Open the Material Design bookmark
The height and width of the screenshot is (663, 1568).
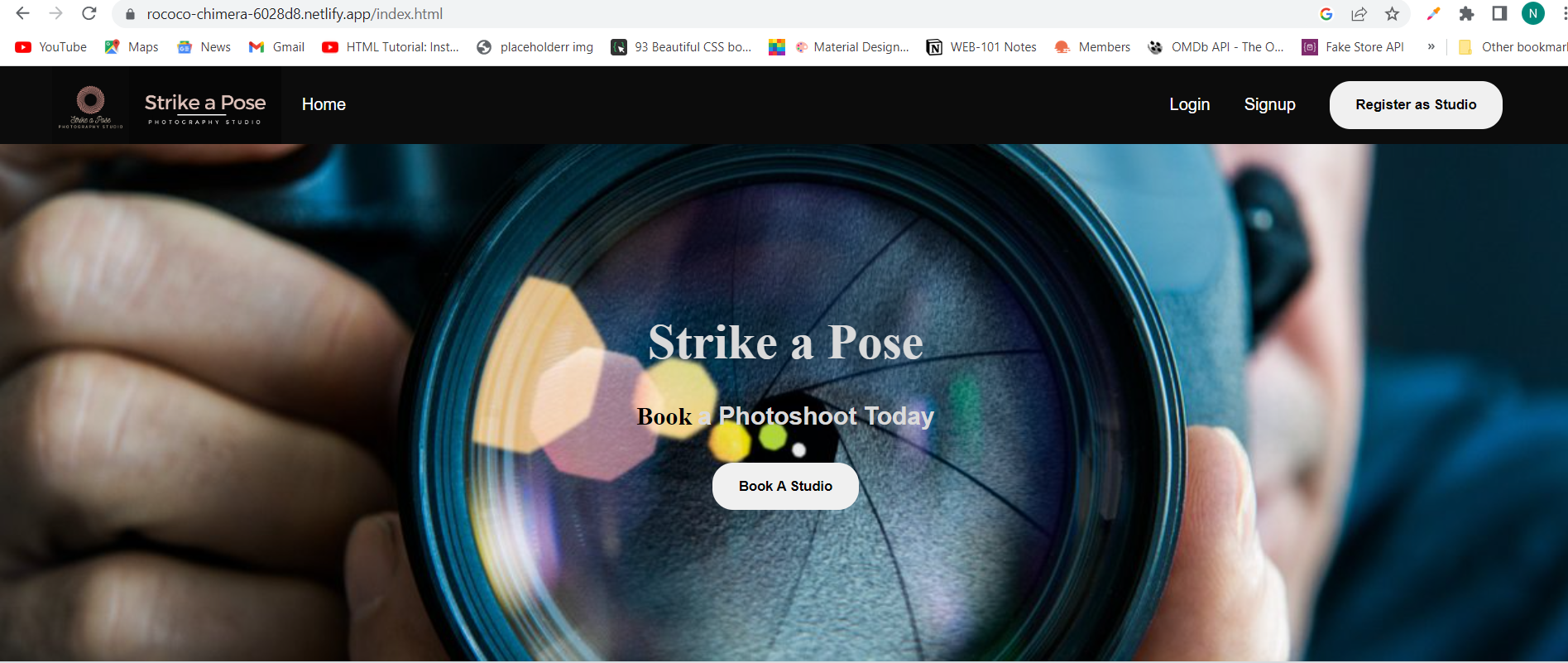coord(851,47)
